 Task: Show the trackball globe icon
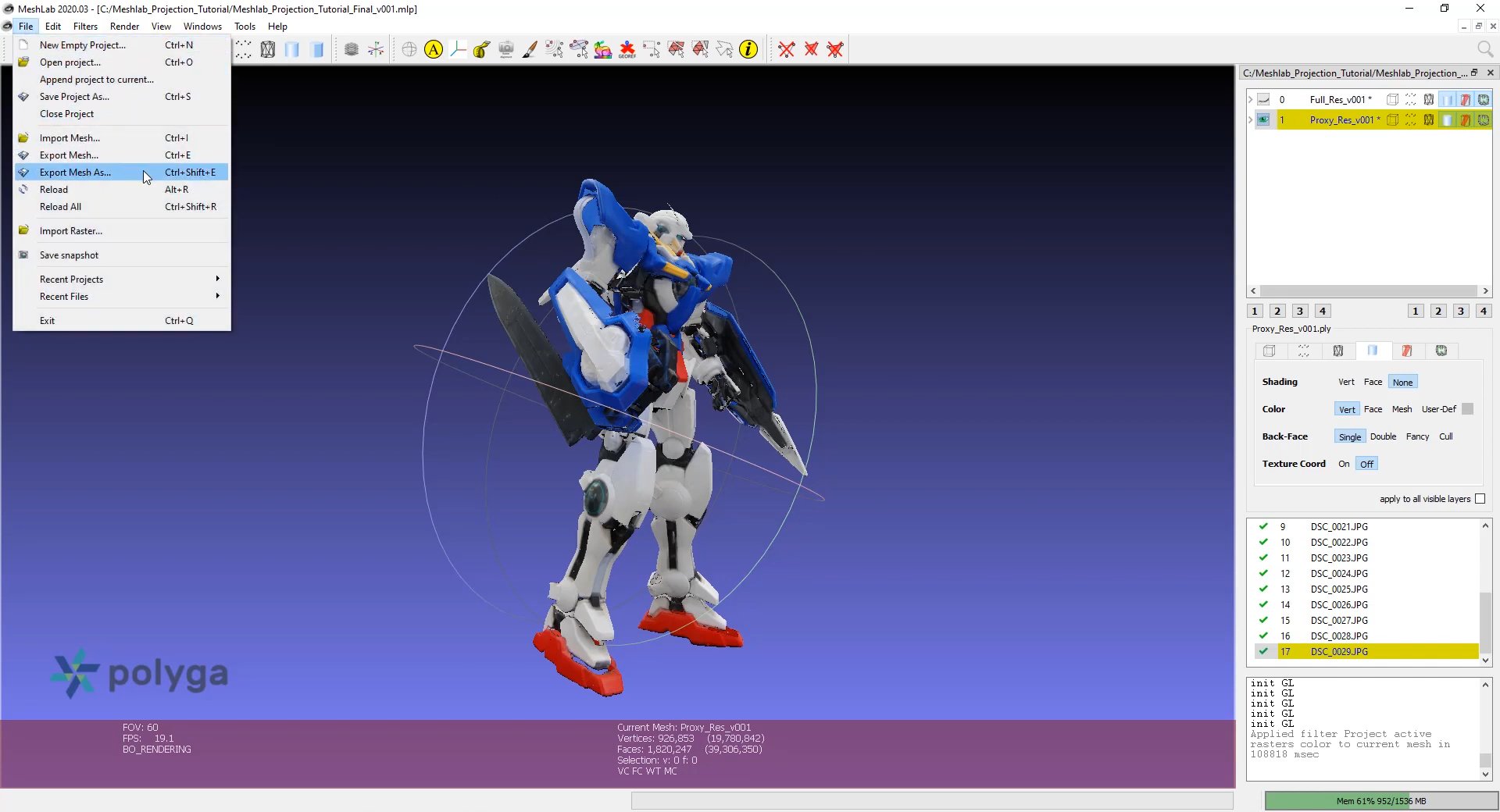(409, 50)
